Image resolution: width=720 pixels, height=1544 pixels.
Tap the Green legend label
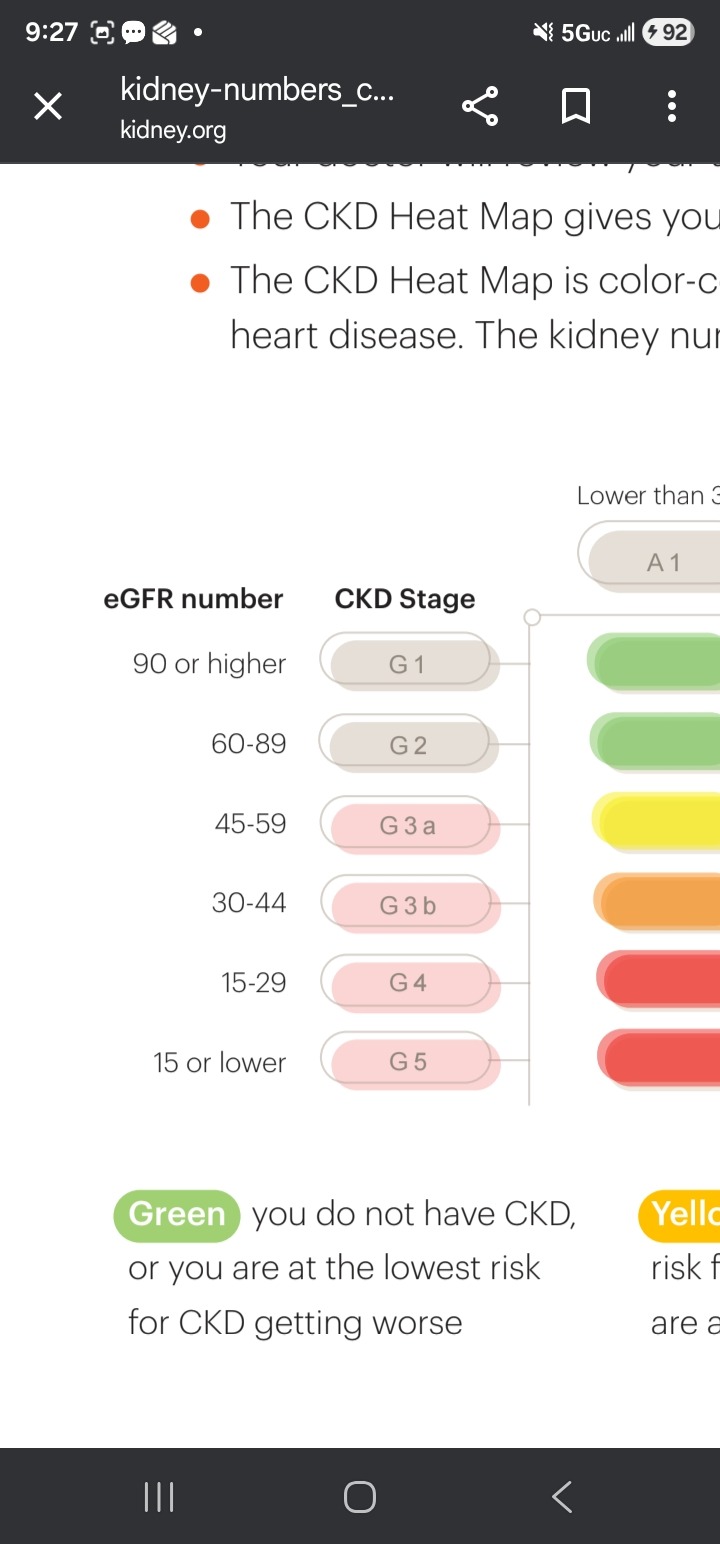177,1214
